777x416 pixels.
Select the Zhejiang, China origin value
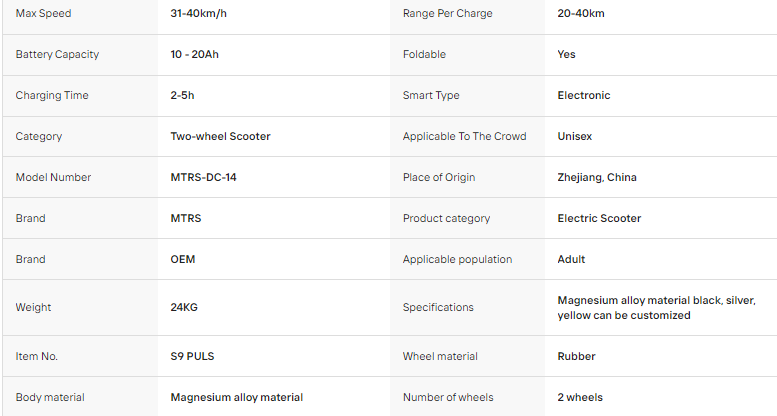click(597, 178)
